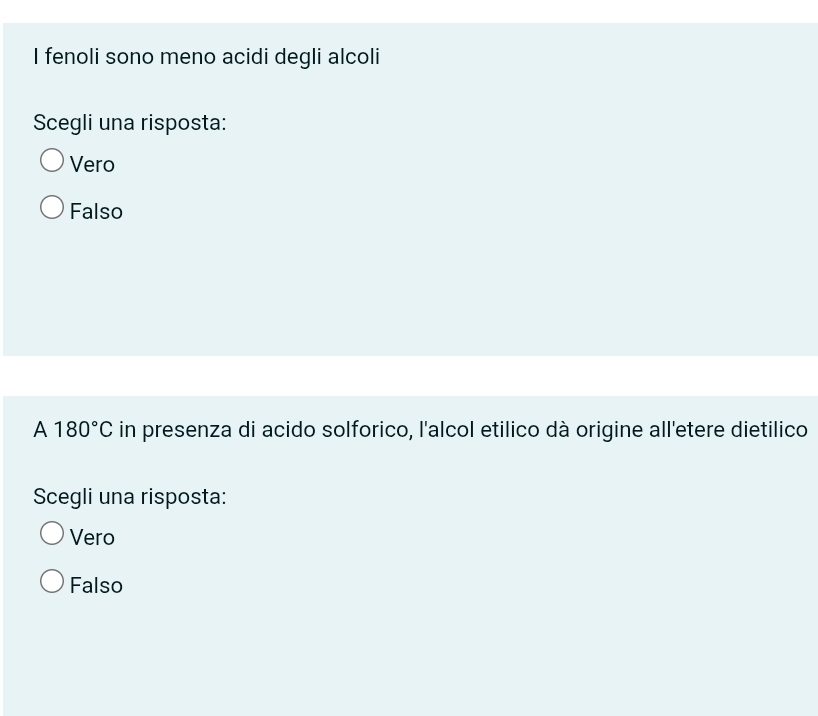Select Falso radio button for alcol etilico question
Viewport: 818px width, 716px height.
click(52, 581)
